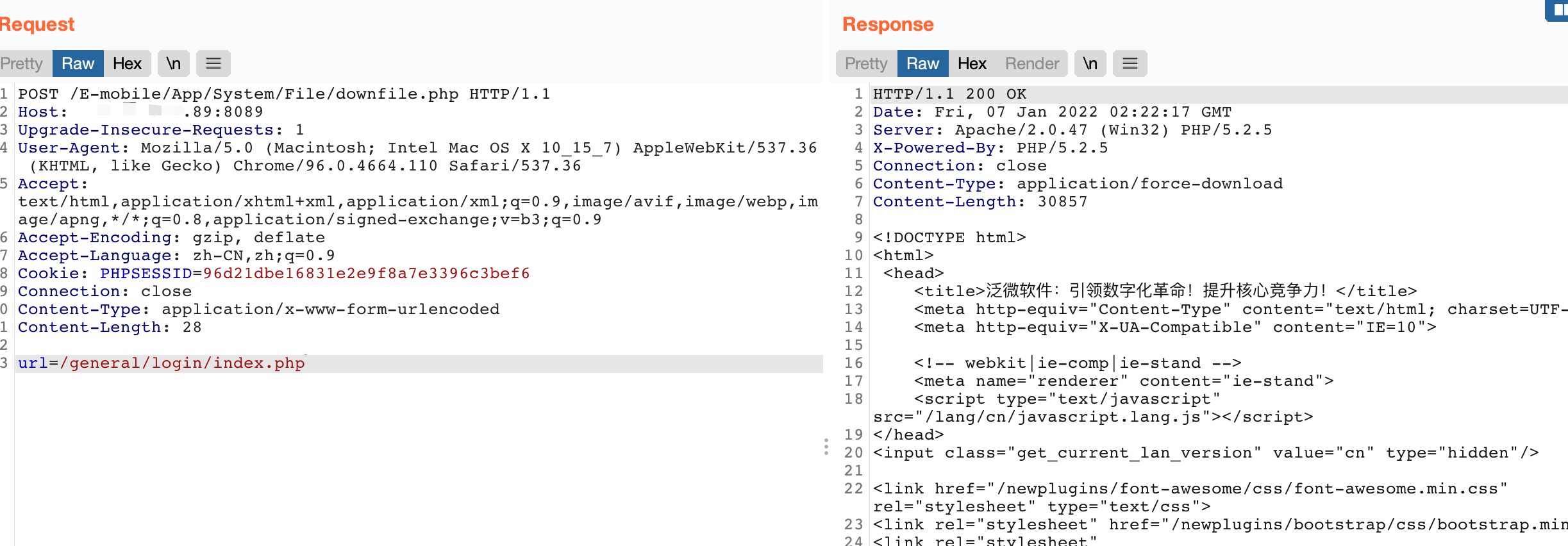Open the Response panel hamburger options menu

coord(1130,63)
